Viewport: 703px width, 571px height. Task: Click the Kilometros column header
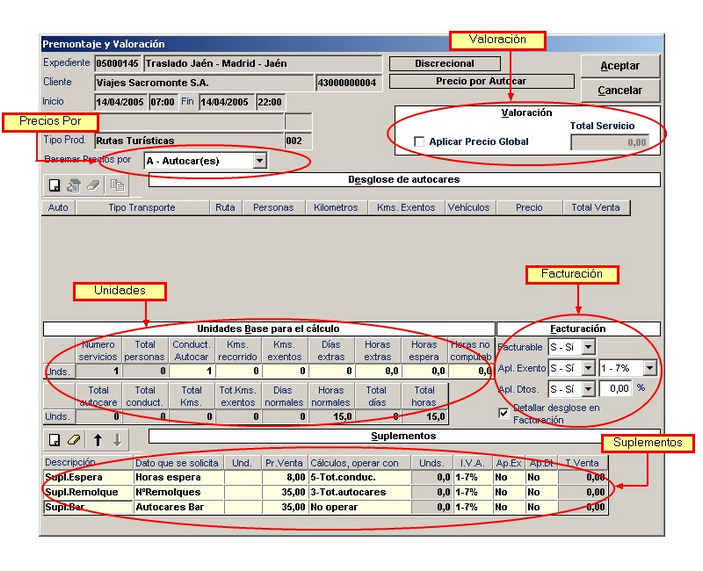tap(336, 208)
